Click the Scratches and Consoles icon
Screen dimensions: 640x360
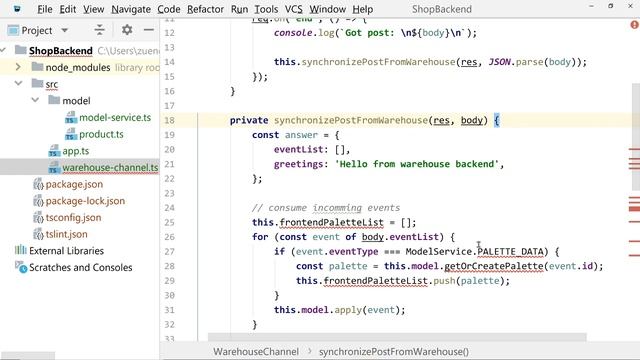pyautogui.click(x=21, y=267)
